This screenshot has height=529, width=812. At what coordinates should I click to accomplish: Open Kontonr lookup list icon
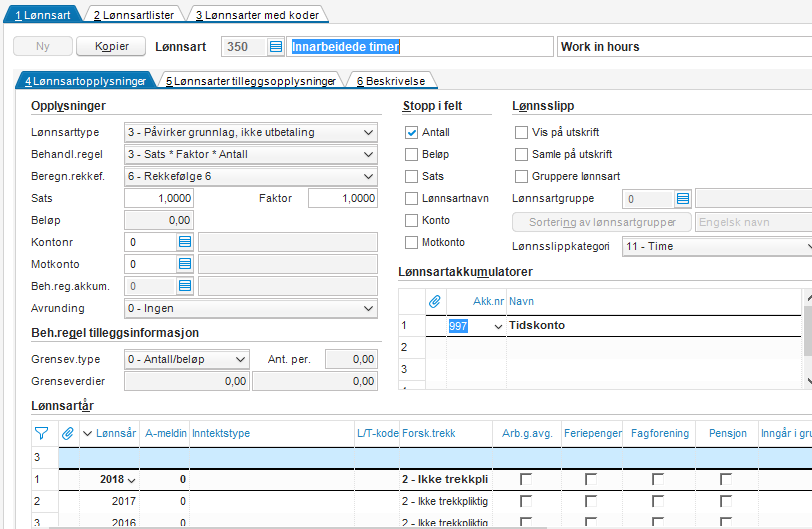[185, 242]
